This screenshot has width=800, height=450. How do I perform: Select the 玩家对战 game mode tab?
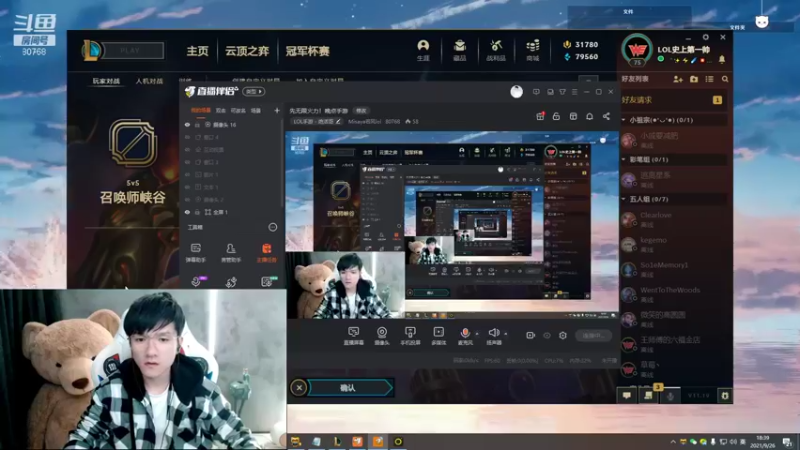pos(106,81)
